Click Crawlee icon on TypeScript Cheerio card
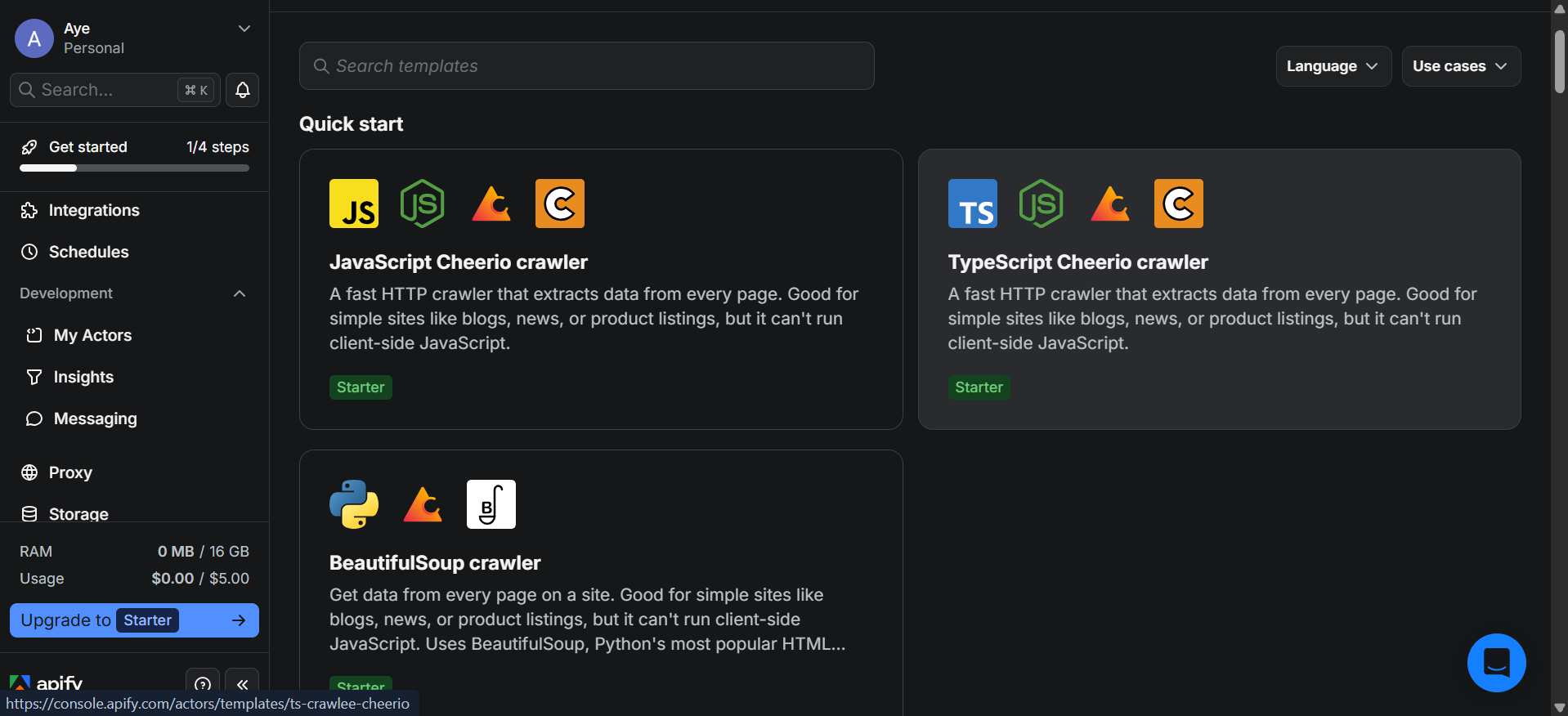 click(x=1110, y=204)
